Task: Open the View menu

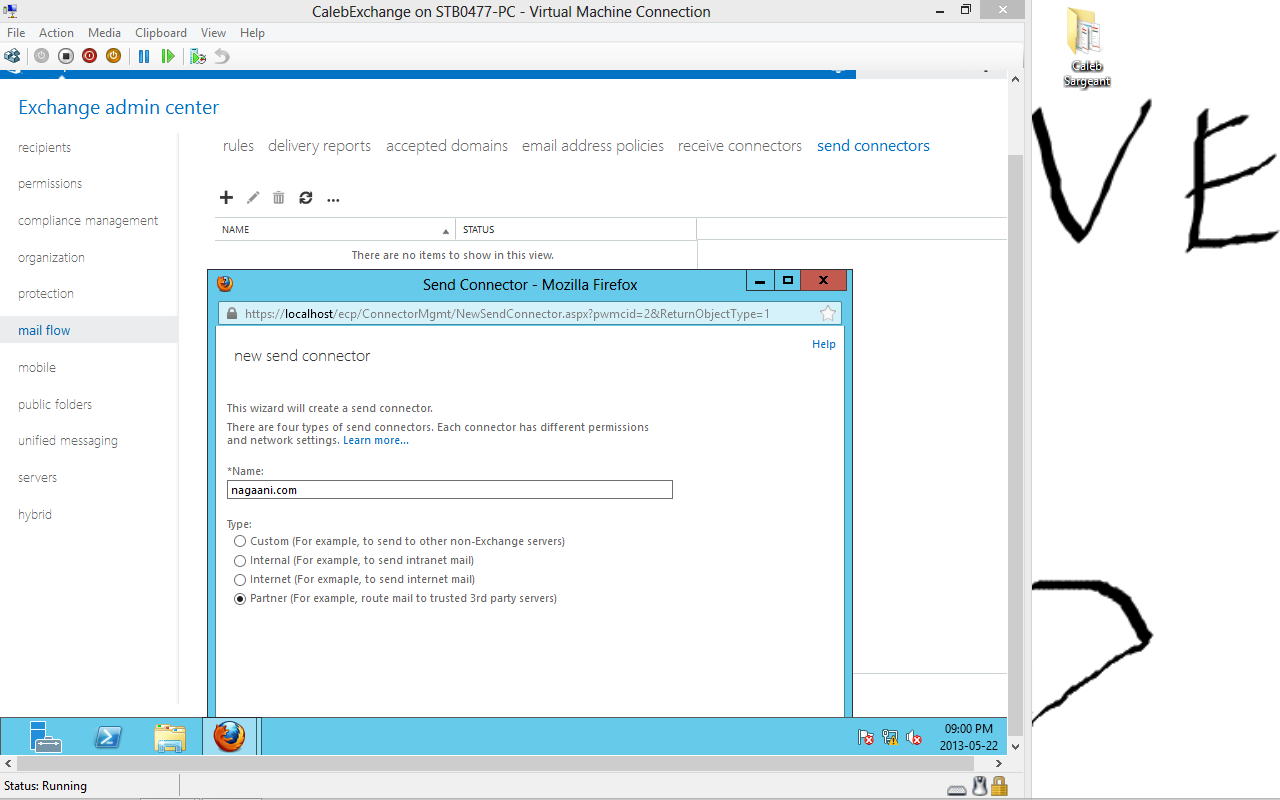Action: point(213,33)
